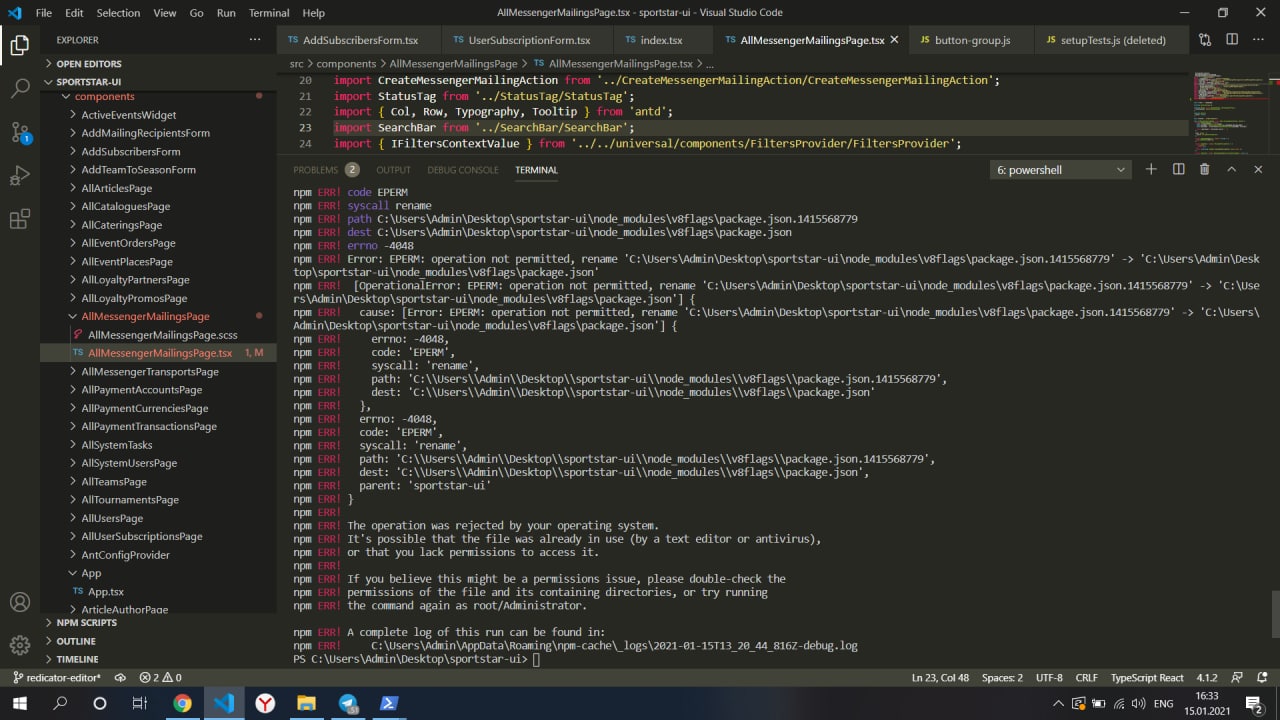The image size is (1280, 720).
Task: Open the Extensions view icon
Action: 19,220
